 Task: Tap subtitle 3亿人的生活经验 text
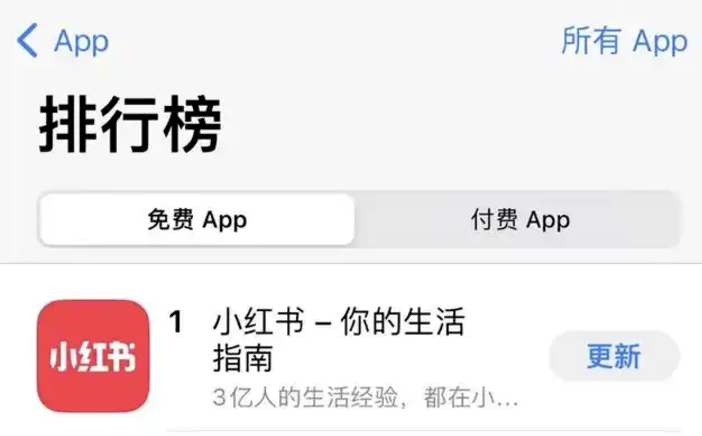tap(305, 397)
